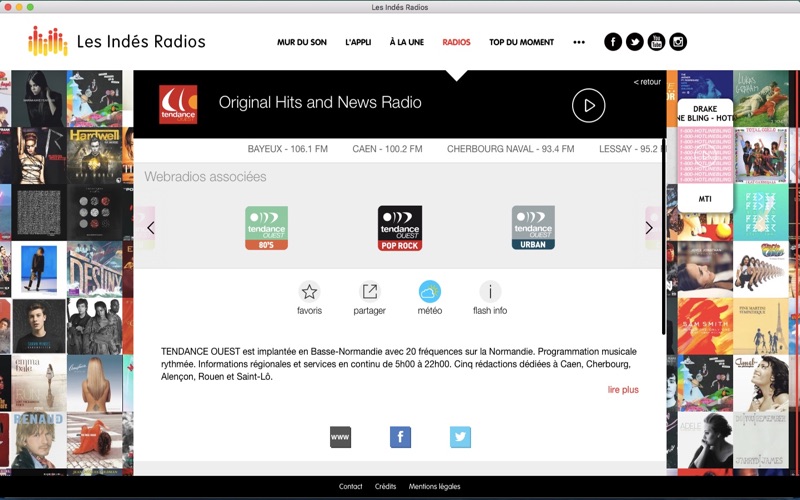Open Tendance Ouest 80's webradio
The height and width of the screenshot is (500, 800).
[266, 228]
